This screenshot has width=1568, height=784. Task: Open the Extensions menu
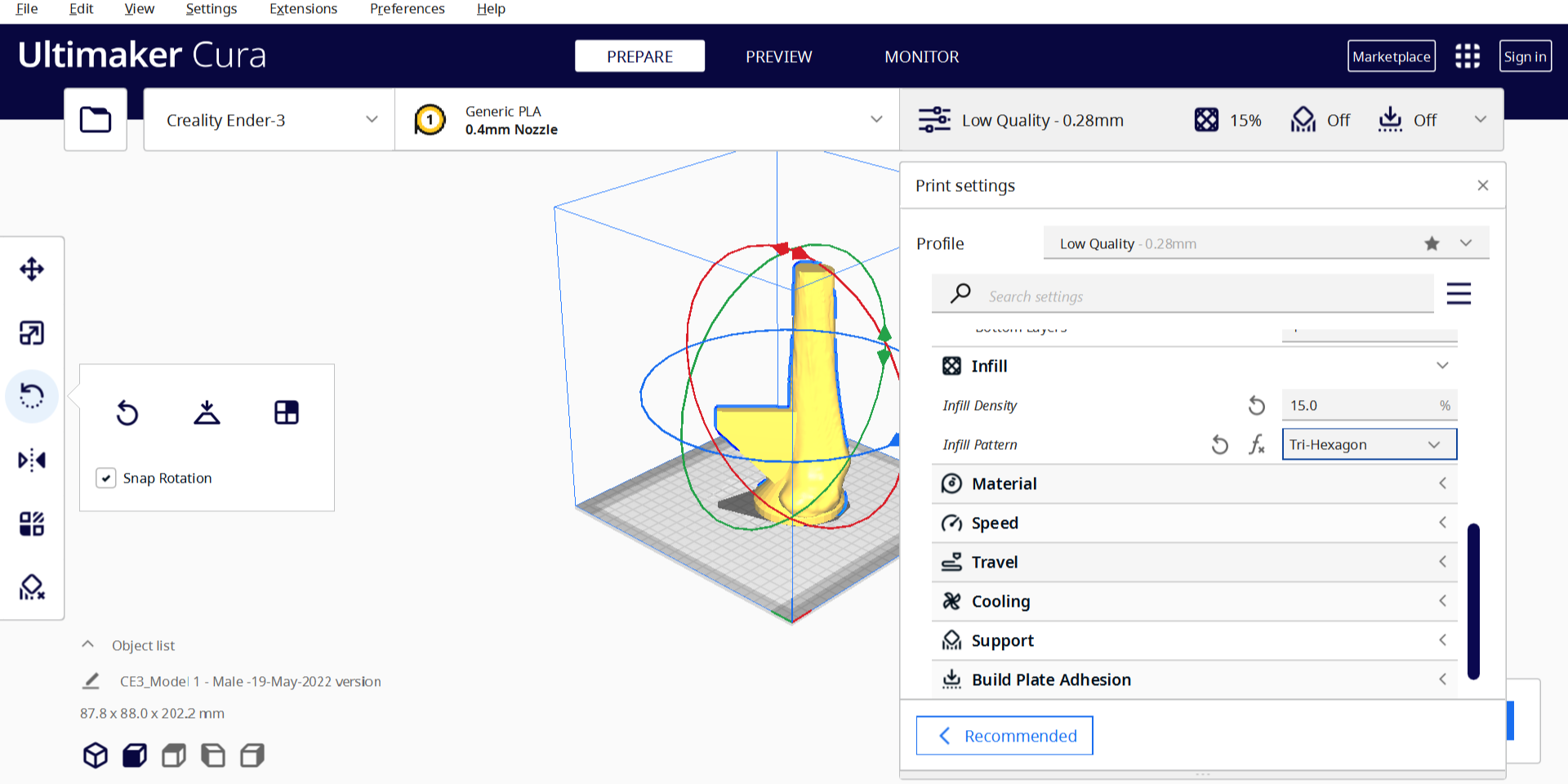click(x=303, y=9)
